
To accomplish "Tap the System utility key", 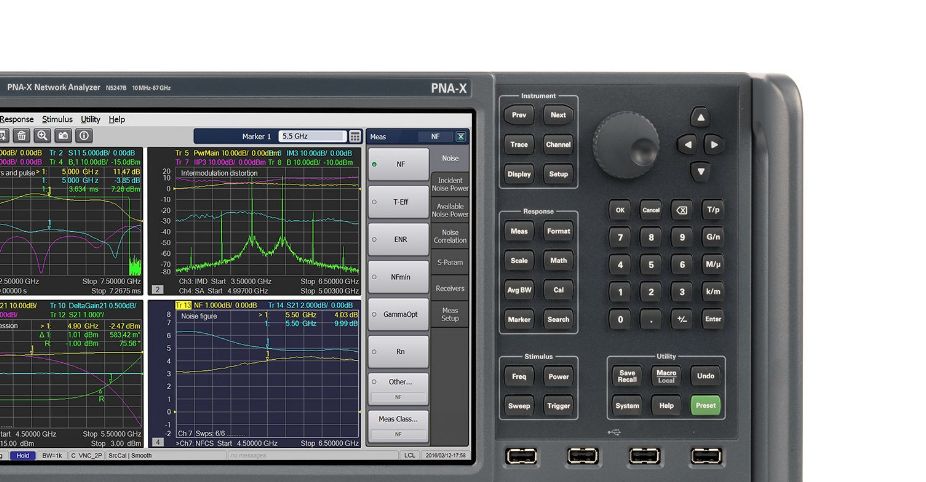I will click(x=627, y=406).
